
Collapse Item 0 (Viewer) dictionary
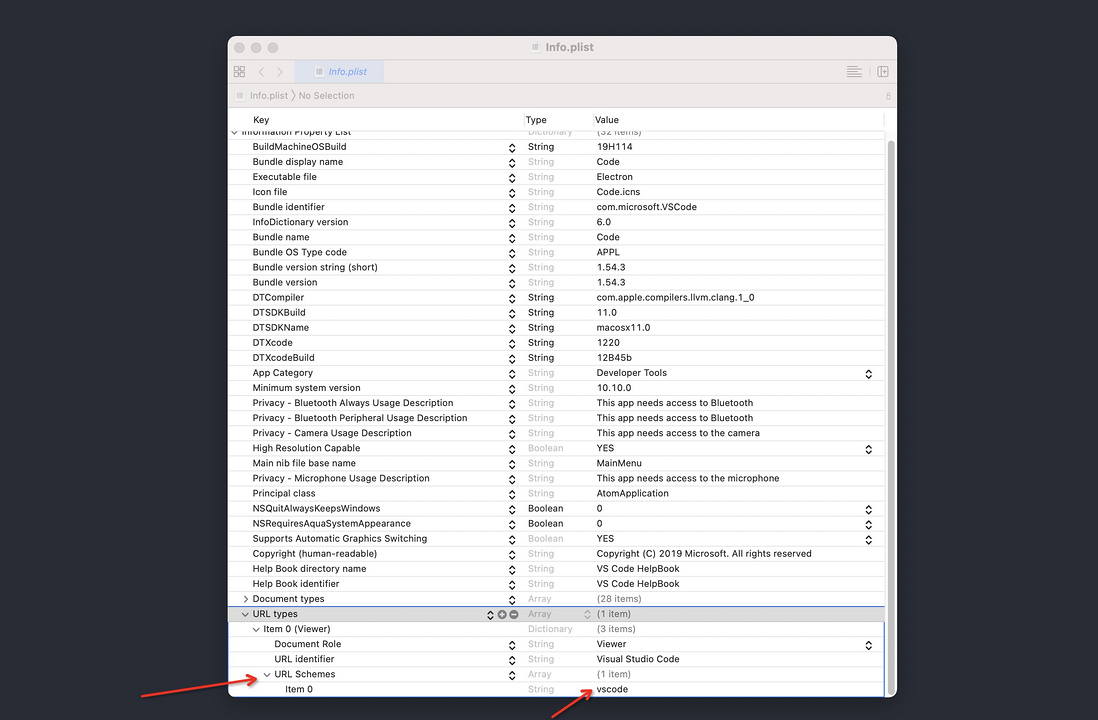[256, 629]
